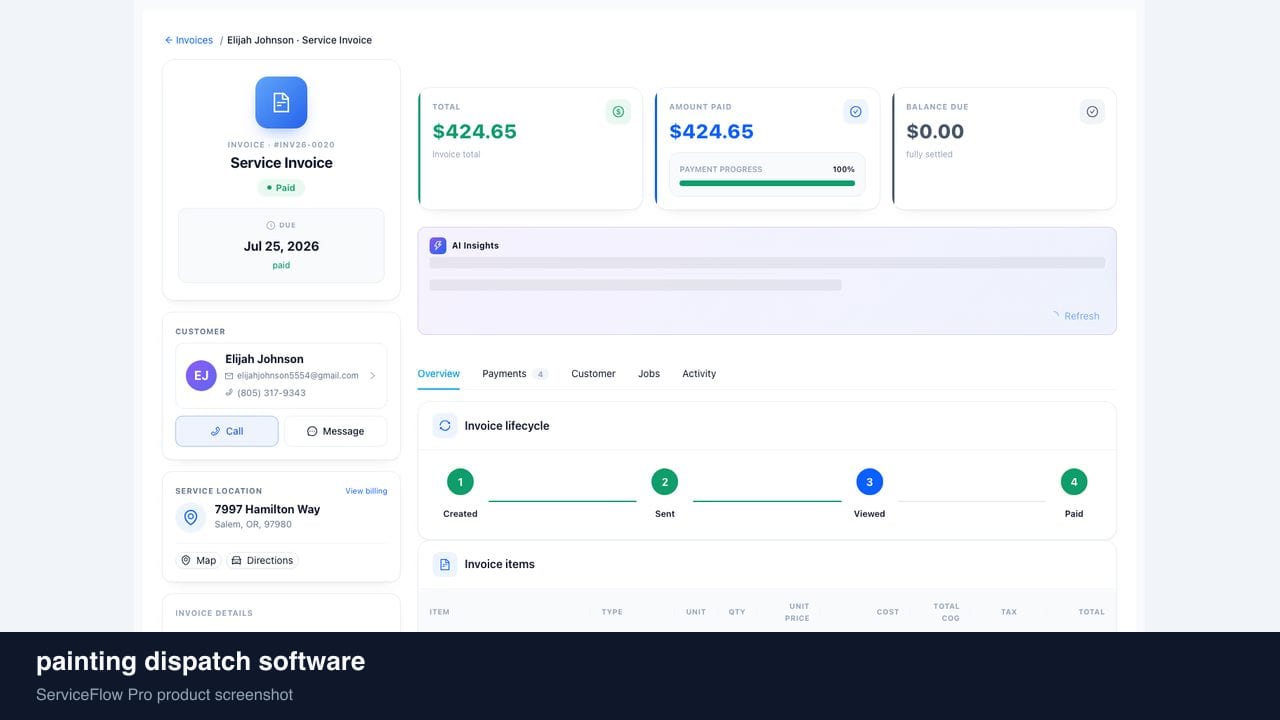Click the Invoice items document icon
Image resolution: width=1280 pixels, height=720 pixels.
[445, 564]
